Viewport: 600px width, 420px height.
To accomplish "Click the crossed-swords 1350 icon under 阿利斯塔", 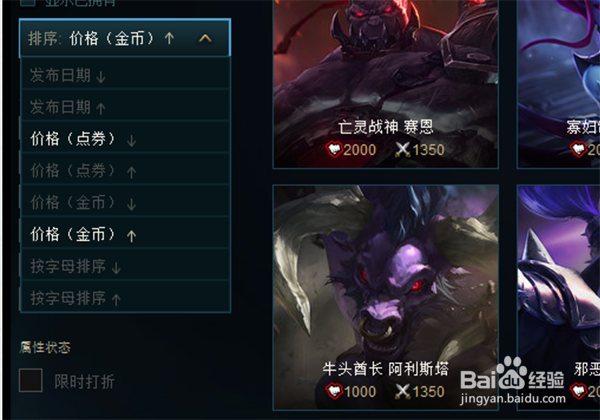I will click(403, 391).
